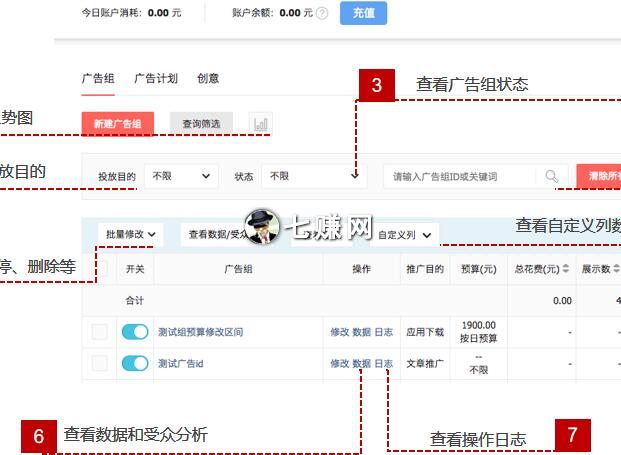
Task: Click 日志 for 测试广告id
Action: 383,363
